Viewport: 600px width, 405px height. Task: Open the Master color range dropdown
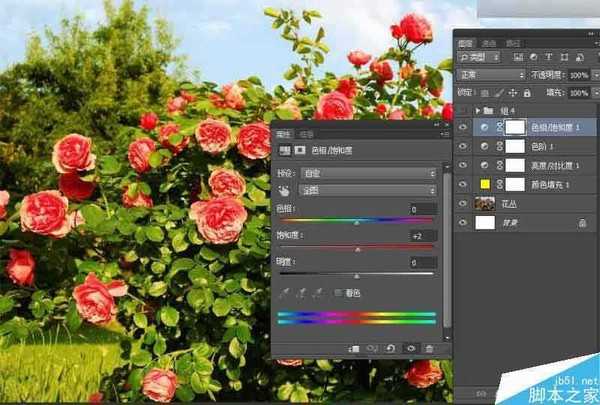(x=368, y=190)
